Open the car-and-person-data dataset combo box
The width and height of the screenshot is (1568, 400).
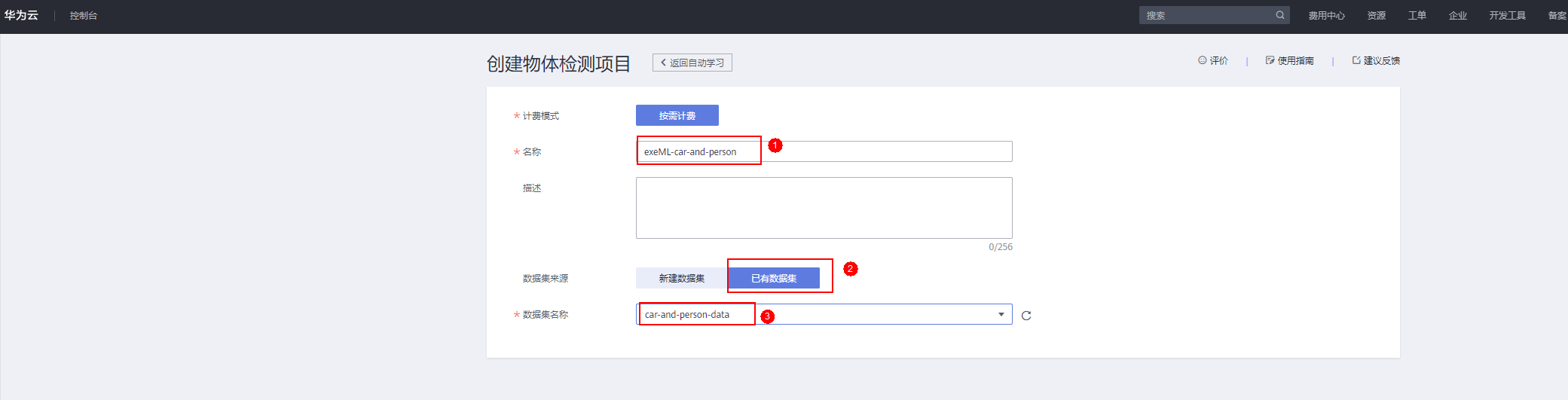(823, 314)
